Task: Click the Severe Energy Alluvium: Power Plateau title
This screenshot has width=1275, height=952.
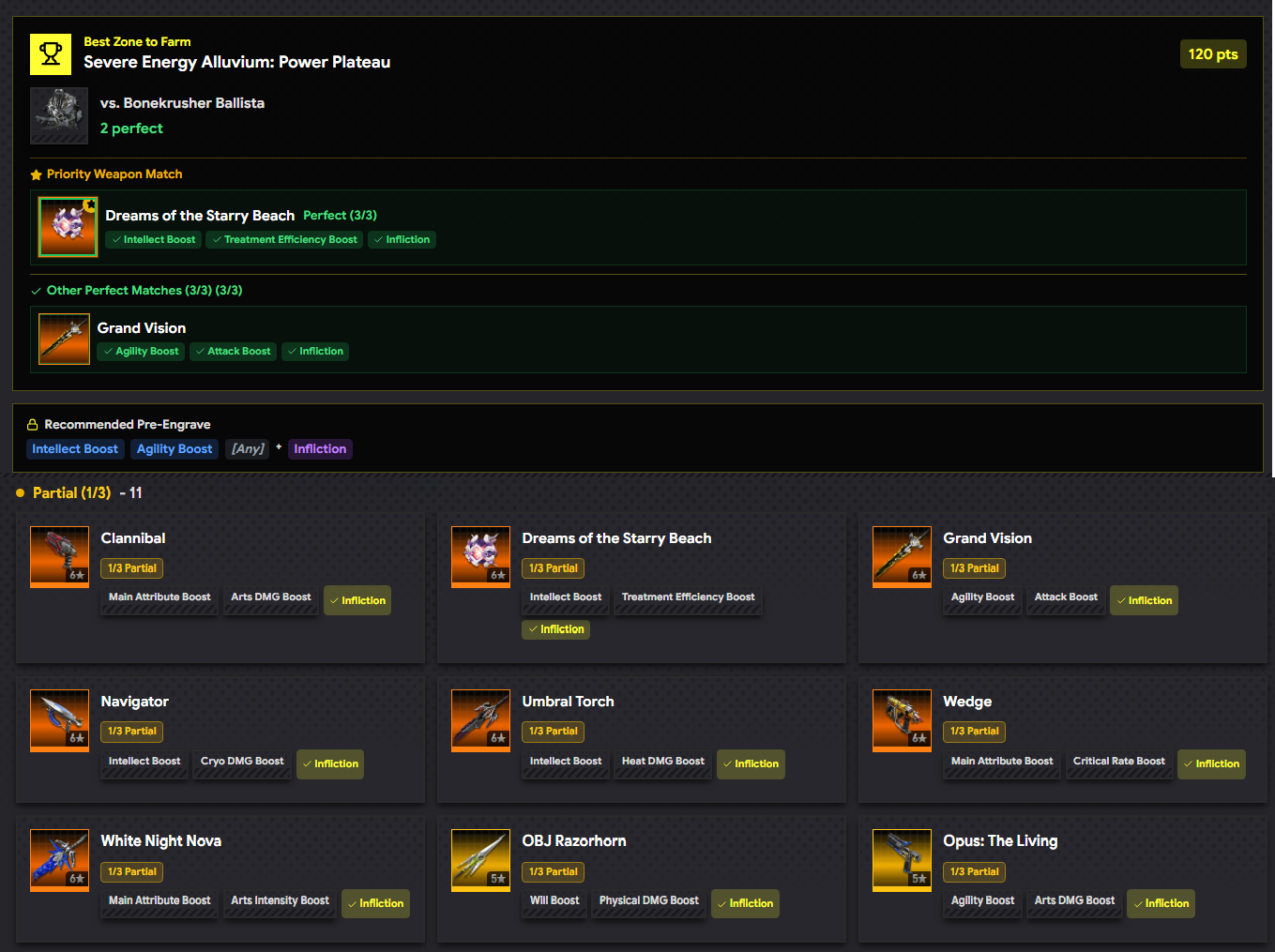Action: point(236,63)
